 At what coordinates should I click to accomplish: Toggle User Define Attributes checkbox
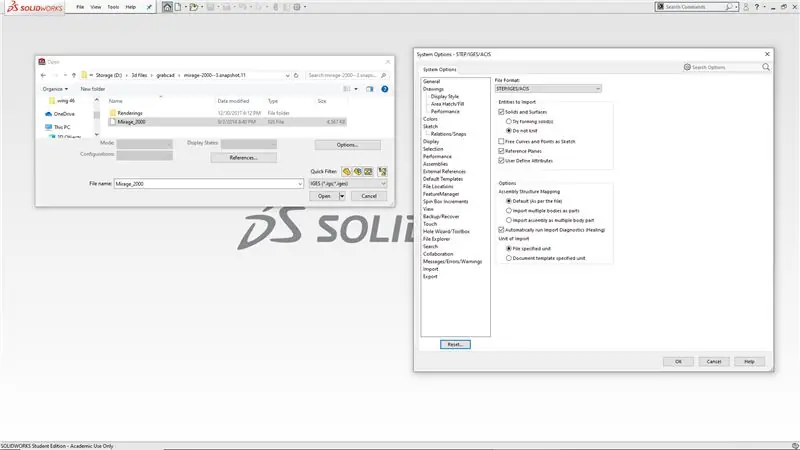(x=501, y=160)
